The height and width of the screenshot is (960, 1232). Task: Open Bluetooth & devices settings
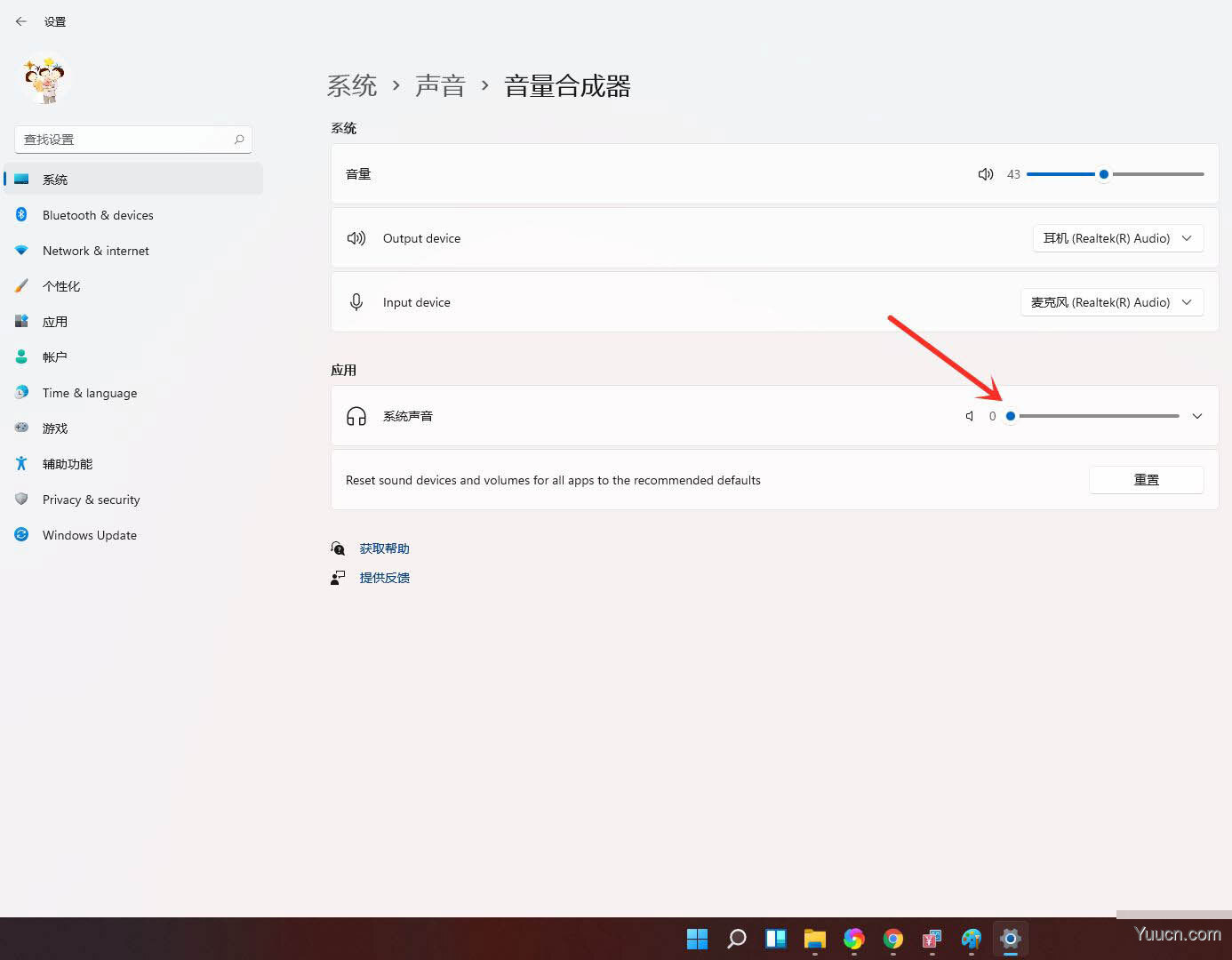click(x=133, y=215)
